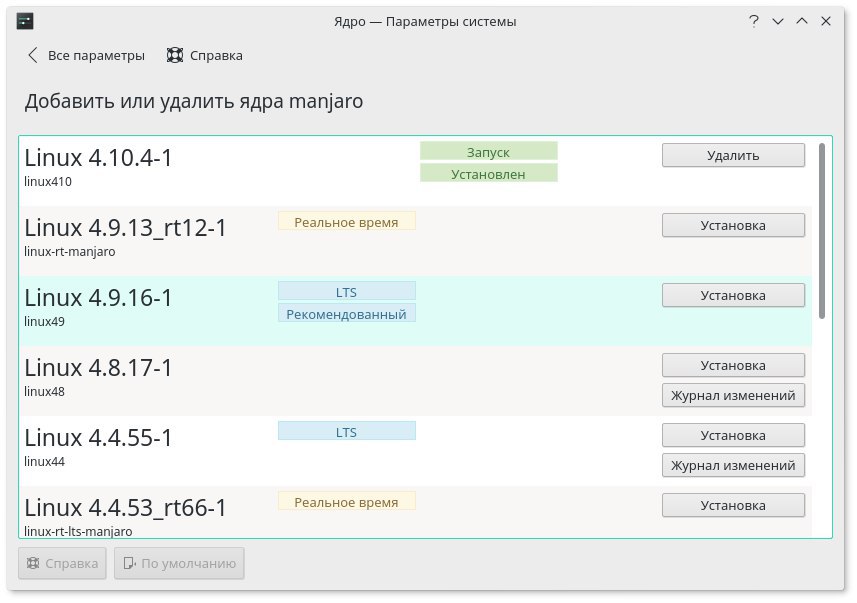Open Журнал изменений for Linux 4.8.17-1

point(733,395)
